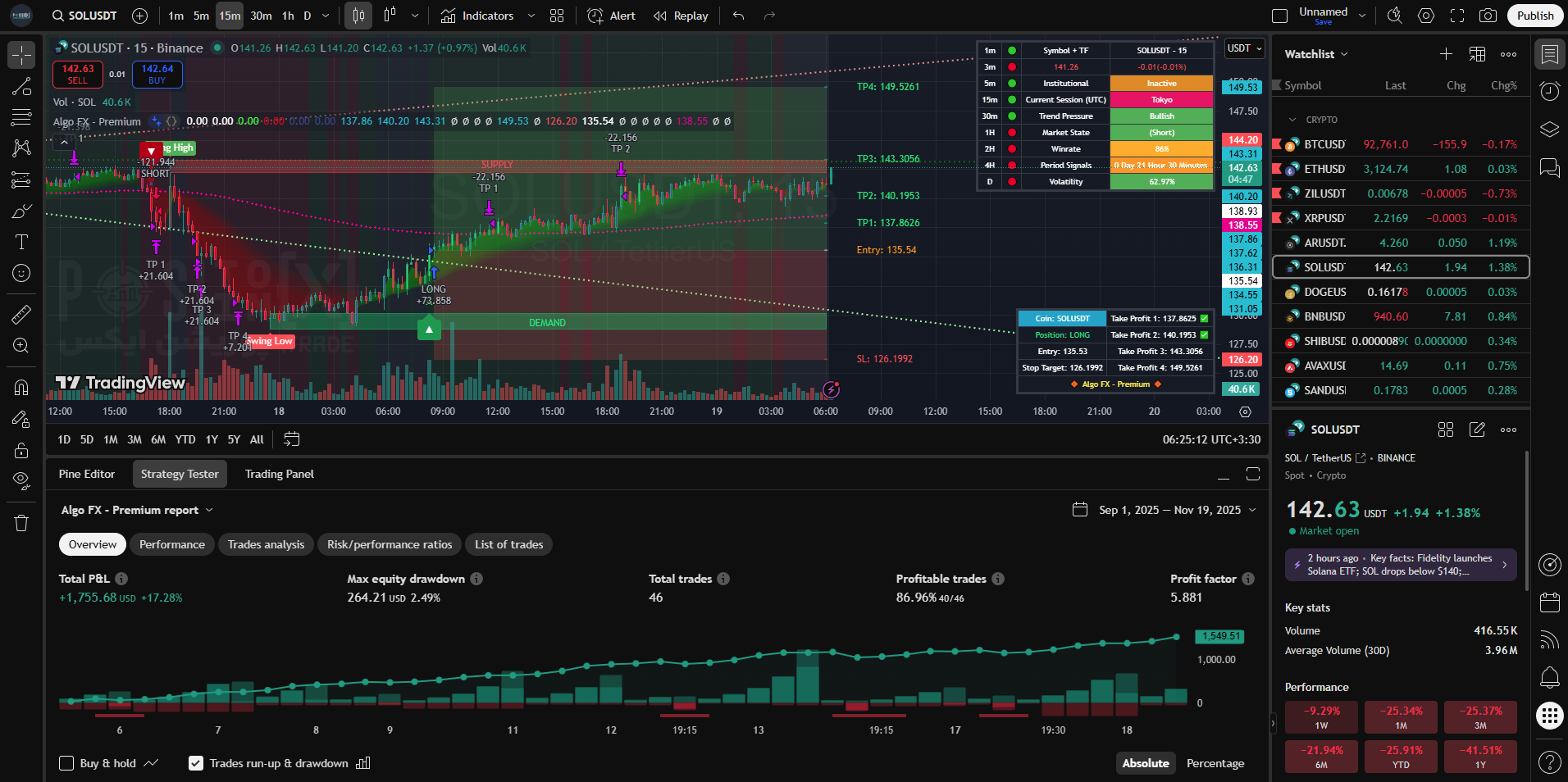Click the Replay button in toolbar
This screenshot has width=1568, height=782.
(x=681, y=16)
